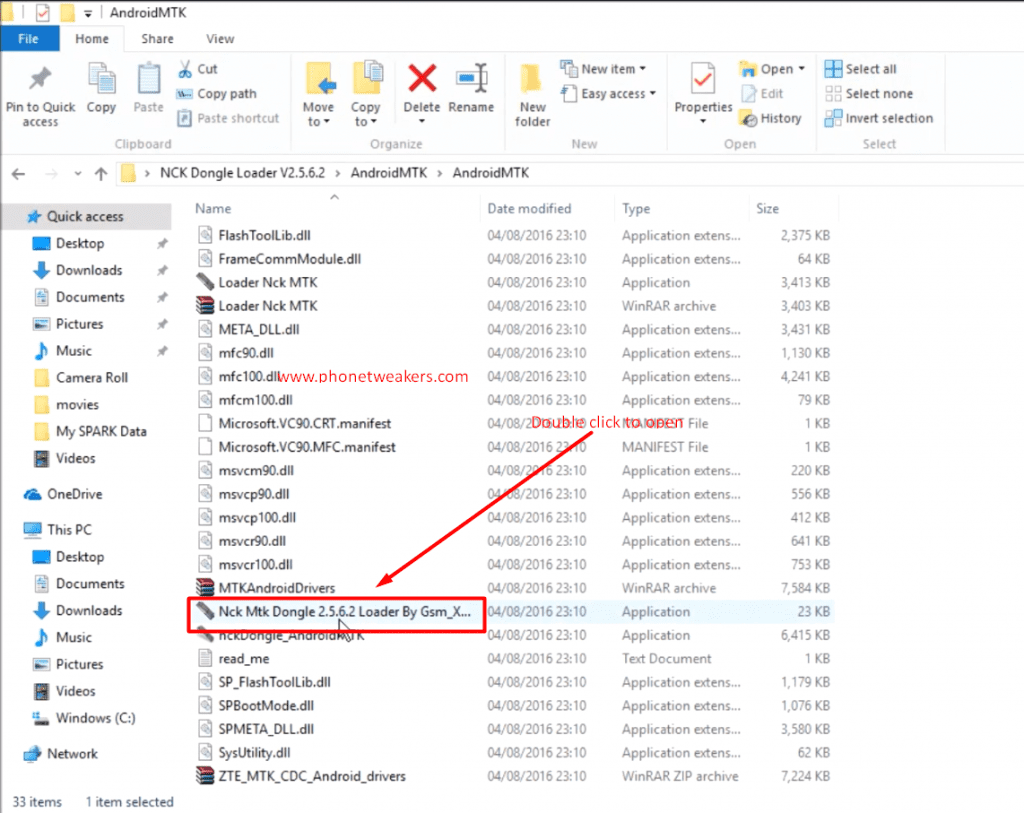Image resolution: width=1024 pixels, height=813 pixels.
Task: Select SysUtility.dll file
Action: pyautogui.click(x=254, y=752)
